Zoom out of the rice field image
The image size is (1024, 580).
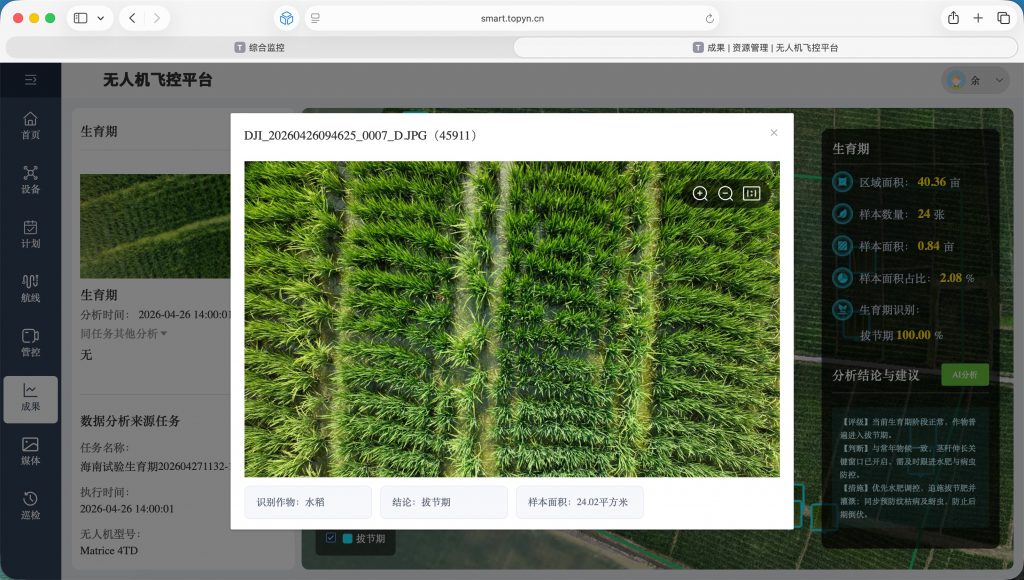(x=726, y=193)
